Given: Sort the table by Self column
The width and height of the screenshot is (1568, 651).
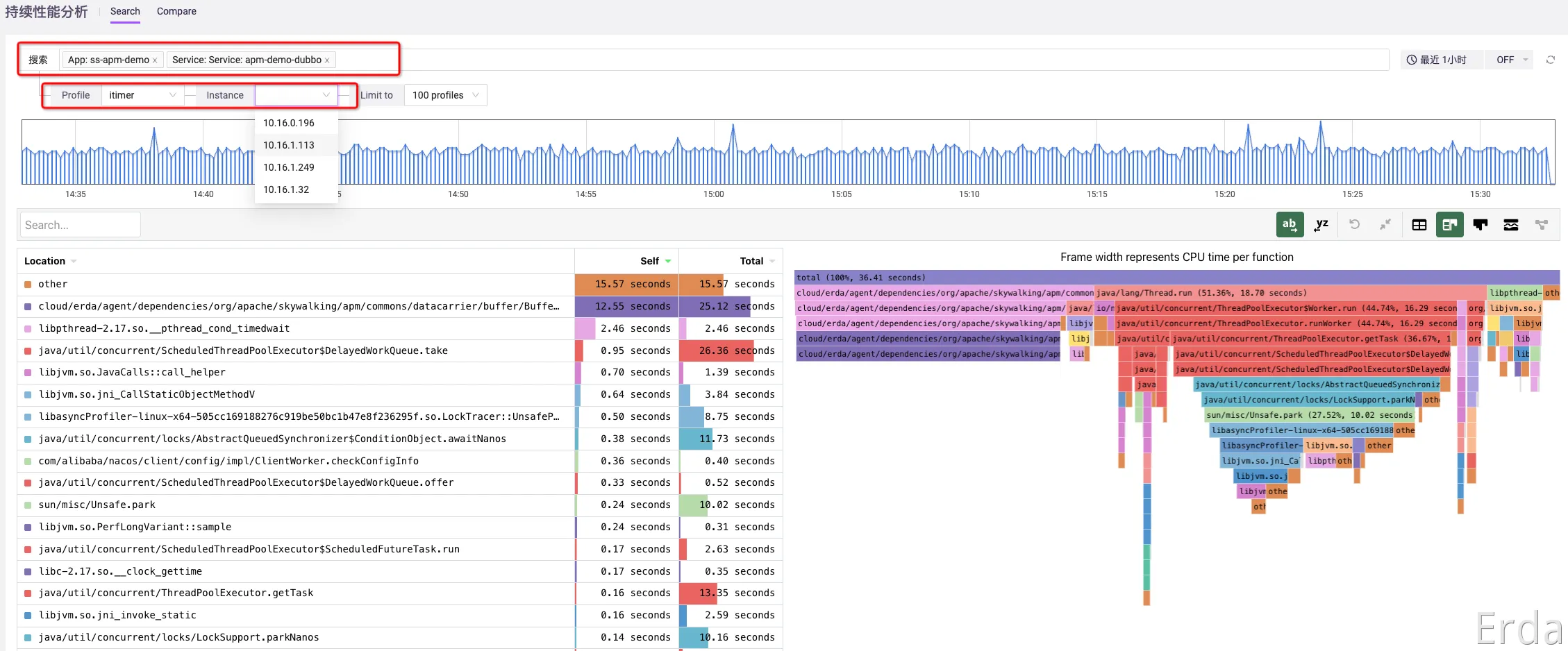Looking at the screenshot, I should (649, 261).
